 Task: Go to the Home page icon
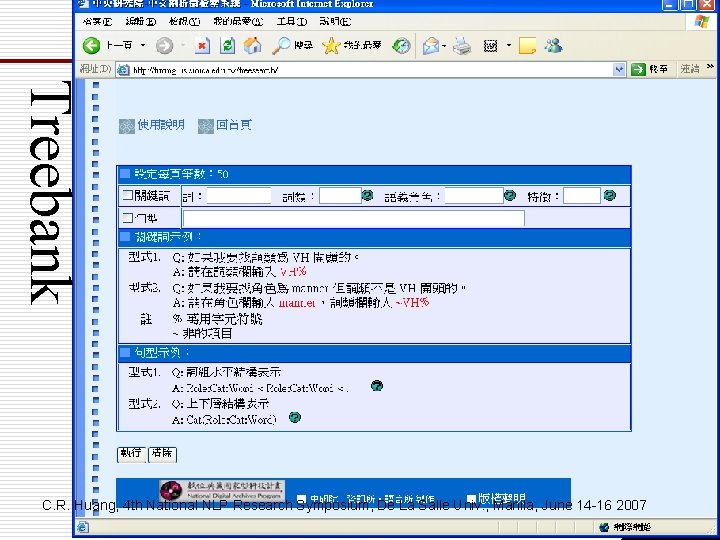point(253,45)
